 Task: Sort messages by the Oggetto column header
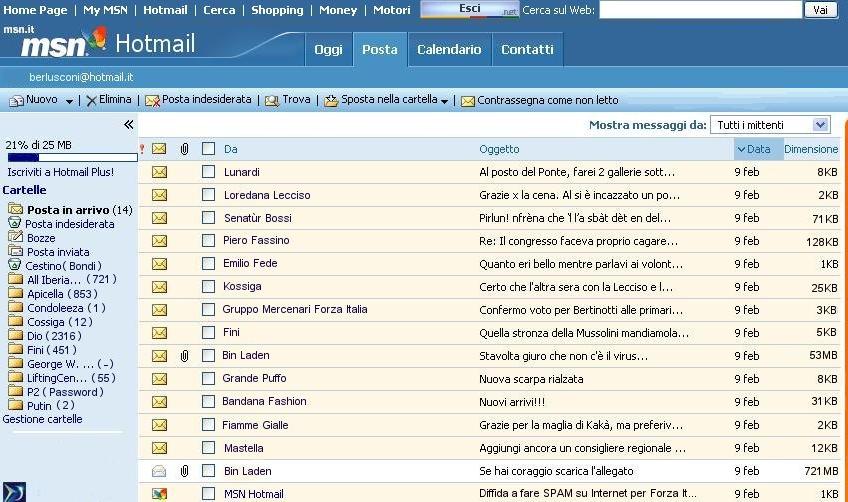pyautogui.click(x=499, y=149)
